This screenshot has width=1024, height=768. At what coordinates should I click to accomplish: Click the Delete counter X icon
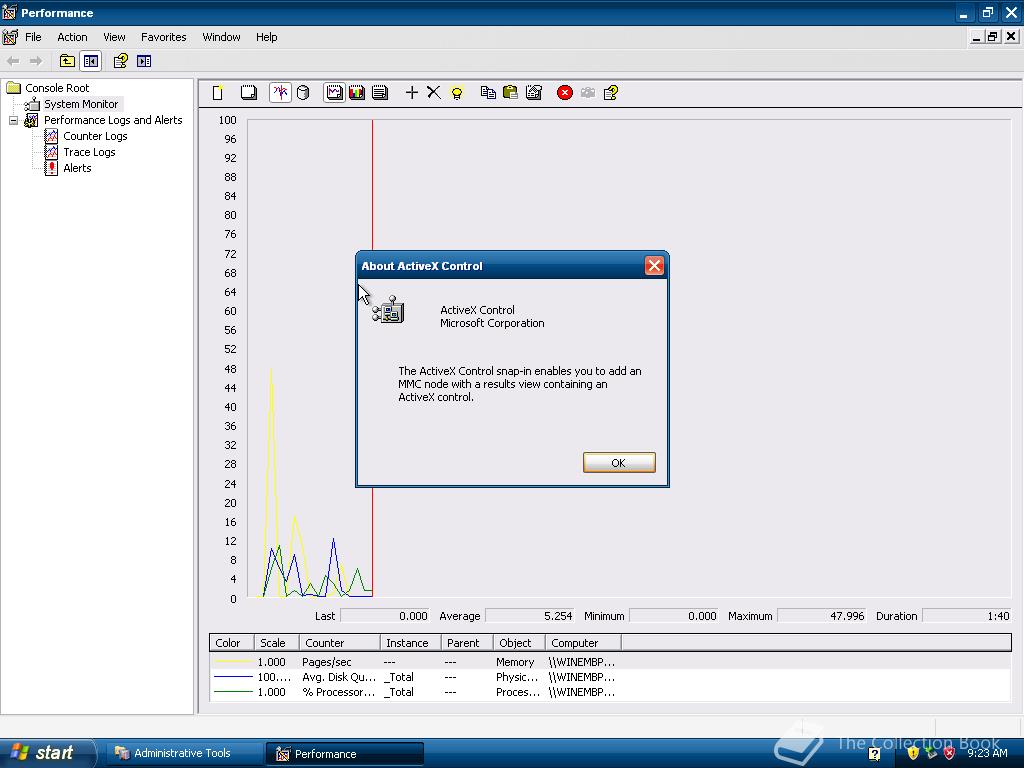point(434,93)
